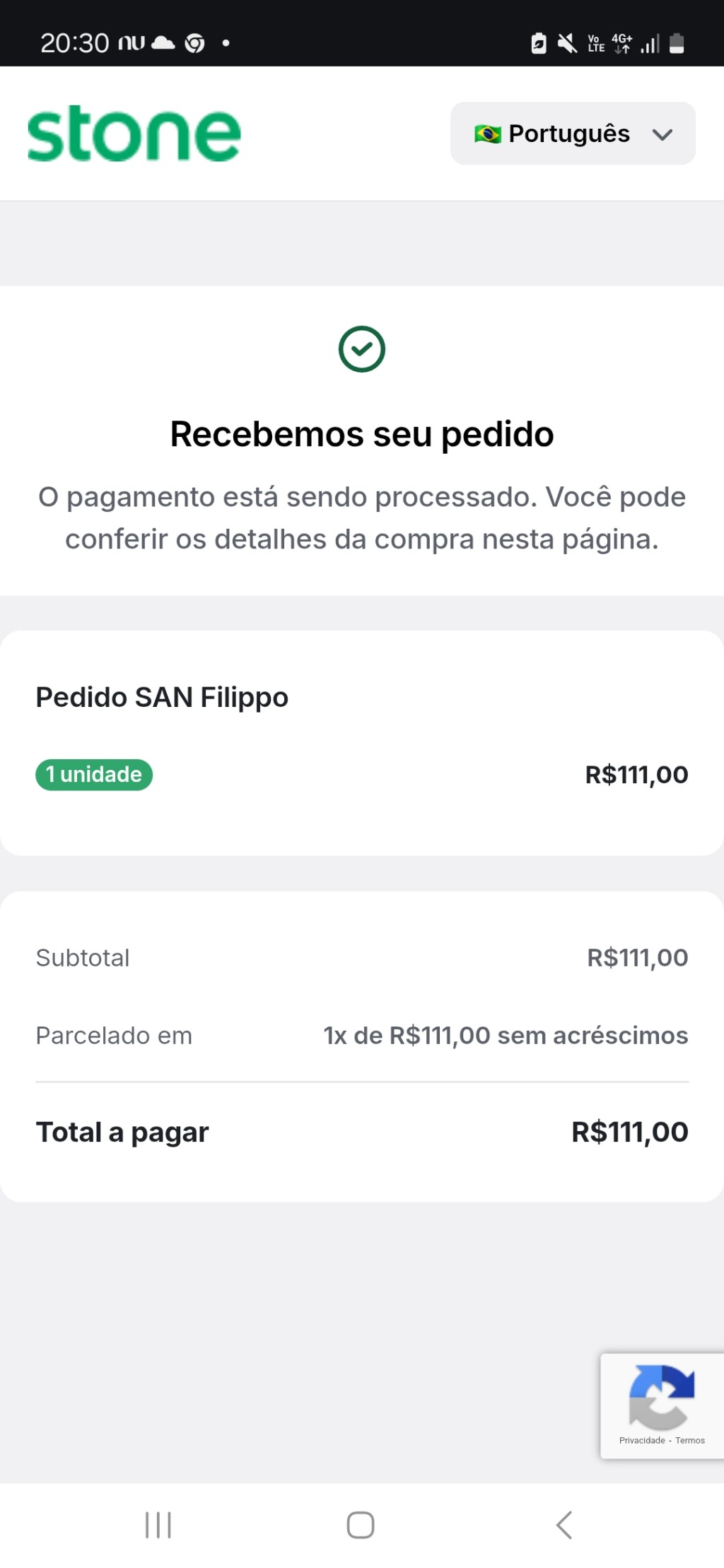
Task: Tap the Chrome notification icon in status bar
Action: (x=194, y=44)
